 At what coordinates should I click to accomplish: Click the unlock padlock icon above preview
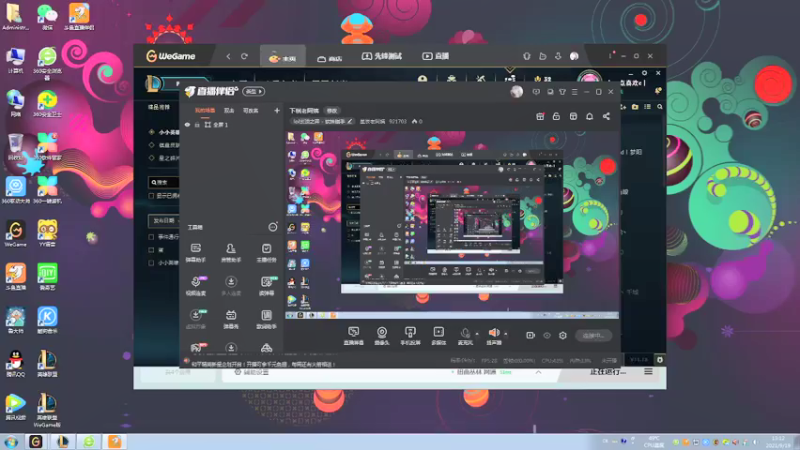pos(556,116)
